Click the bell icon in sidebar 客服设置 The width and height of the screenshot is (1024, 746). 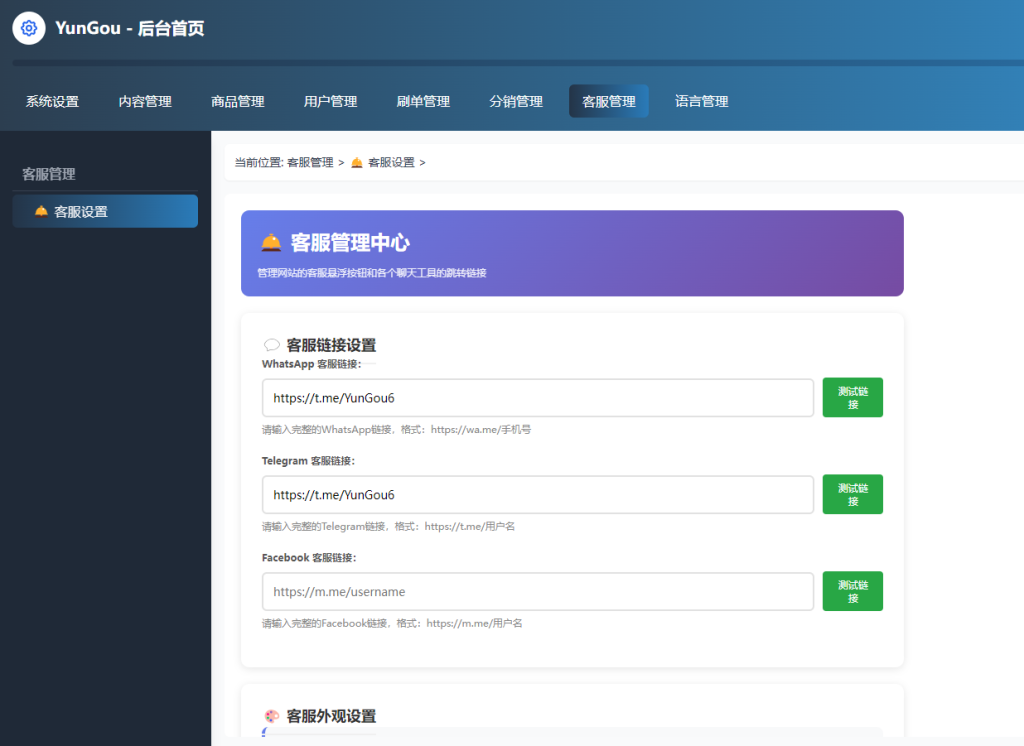[x=41, y=211]
